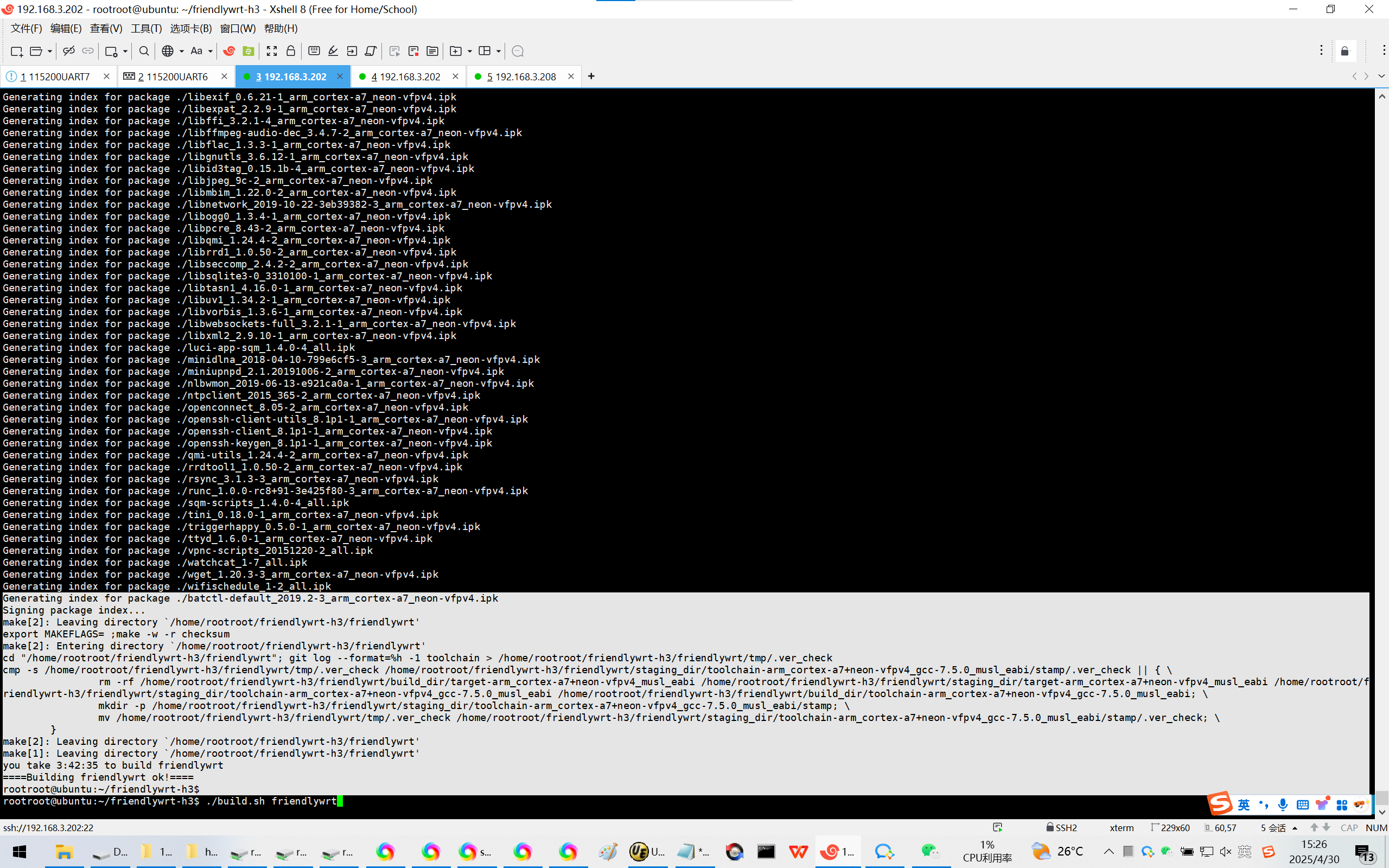This screenshot has height=868, width=1389.
Task: Toggle the session lock in top-right
Action: tap(1344, 51)
